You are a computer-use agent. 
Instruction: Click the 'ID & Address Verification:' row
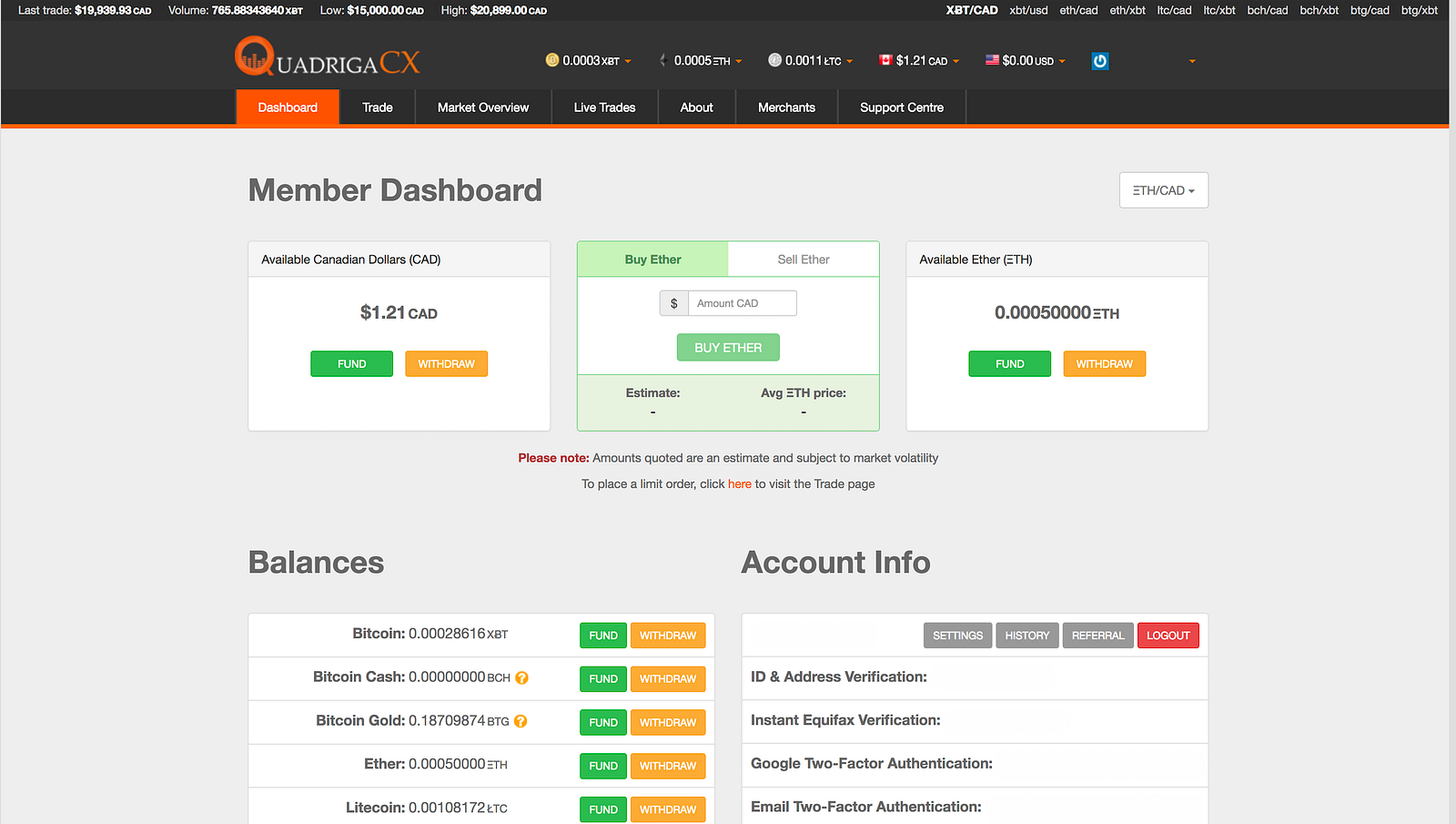[975, 677]
